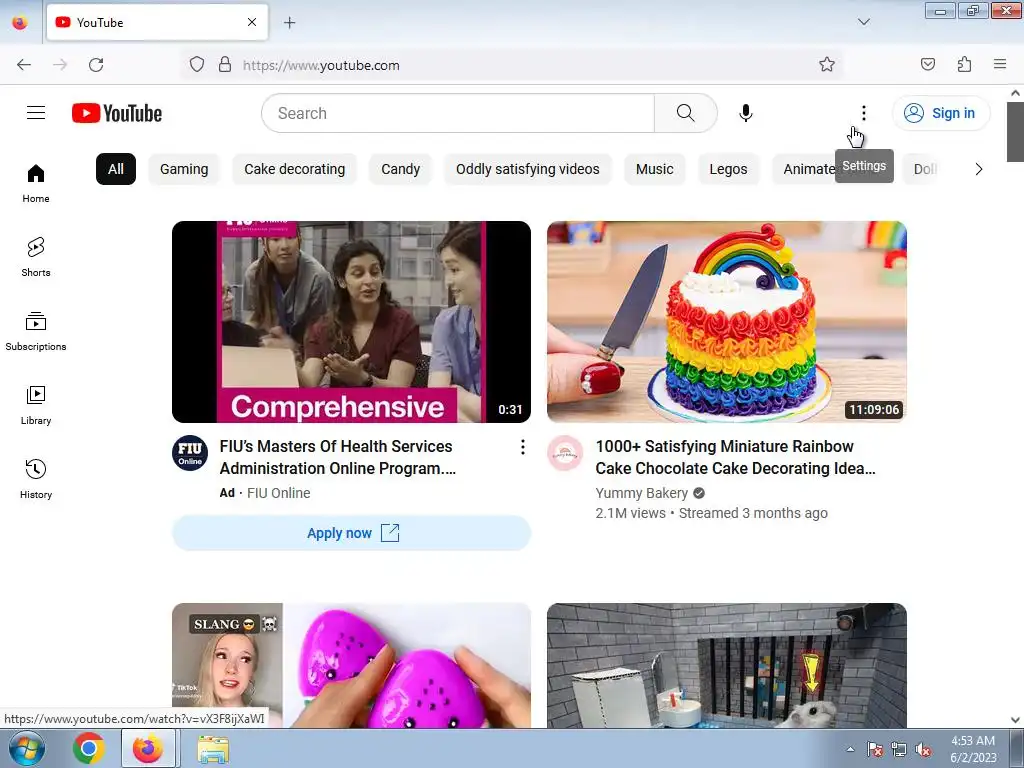1024x768 pixels.
Task: Open Library from the sidebar
Action: pos(36,406)
